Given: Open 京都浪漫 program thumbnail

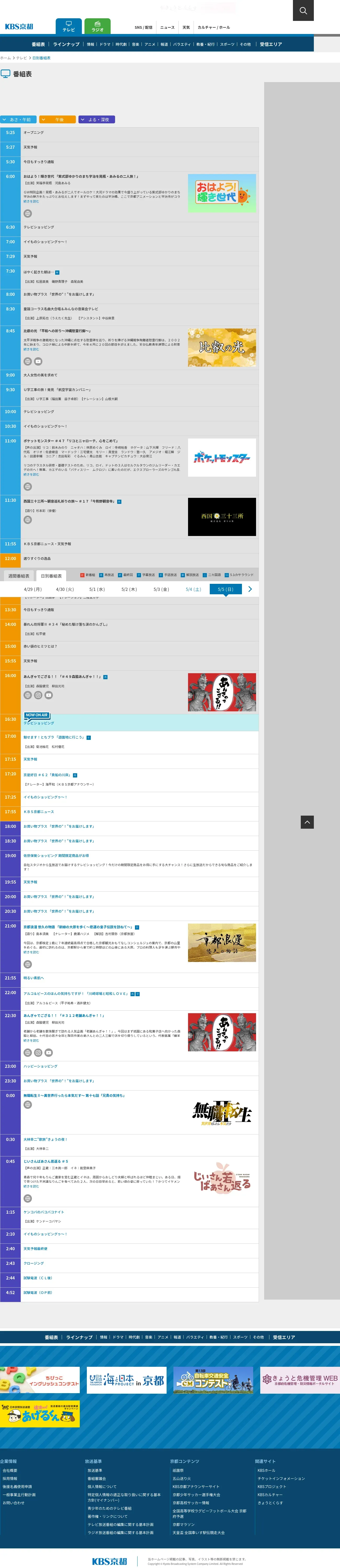Looking at the screenshot, I should [x=222, y=942].
